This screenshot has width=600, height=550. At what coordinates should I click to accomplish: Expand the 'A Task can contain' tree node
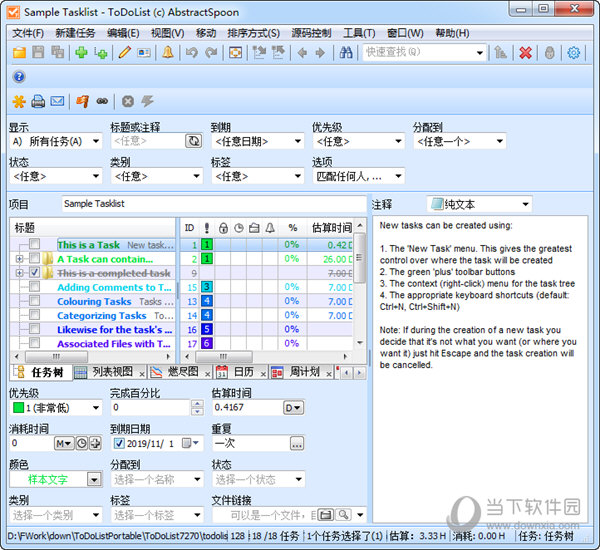pos(19,259)
